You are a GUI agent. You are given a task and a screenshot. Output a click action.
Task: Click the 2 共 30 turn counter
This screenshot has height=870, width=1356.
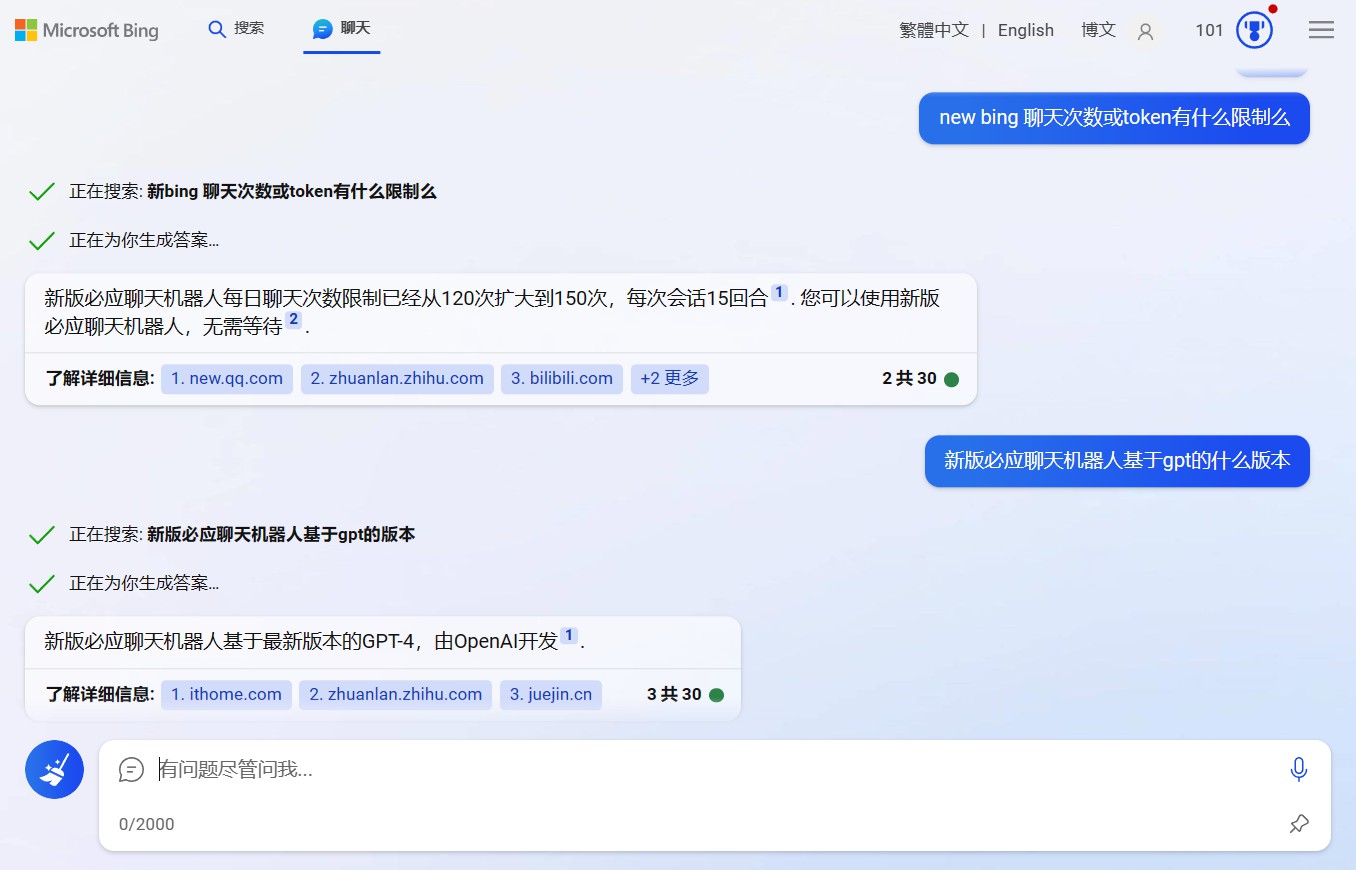(909, 379)
